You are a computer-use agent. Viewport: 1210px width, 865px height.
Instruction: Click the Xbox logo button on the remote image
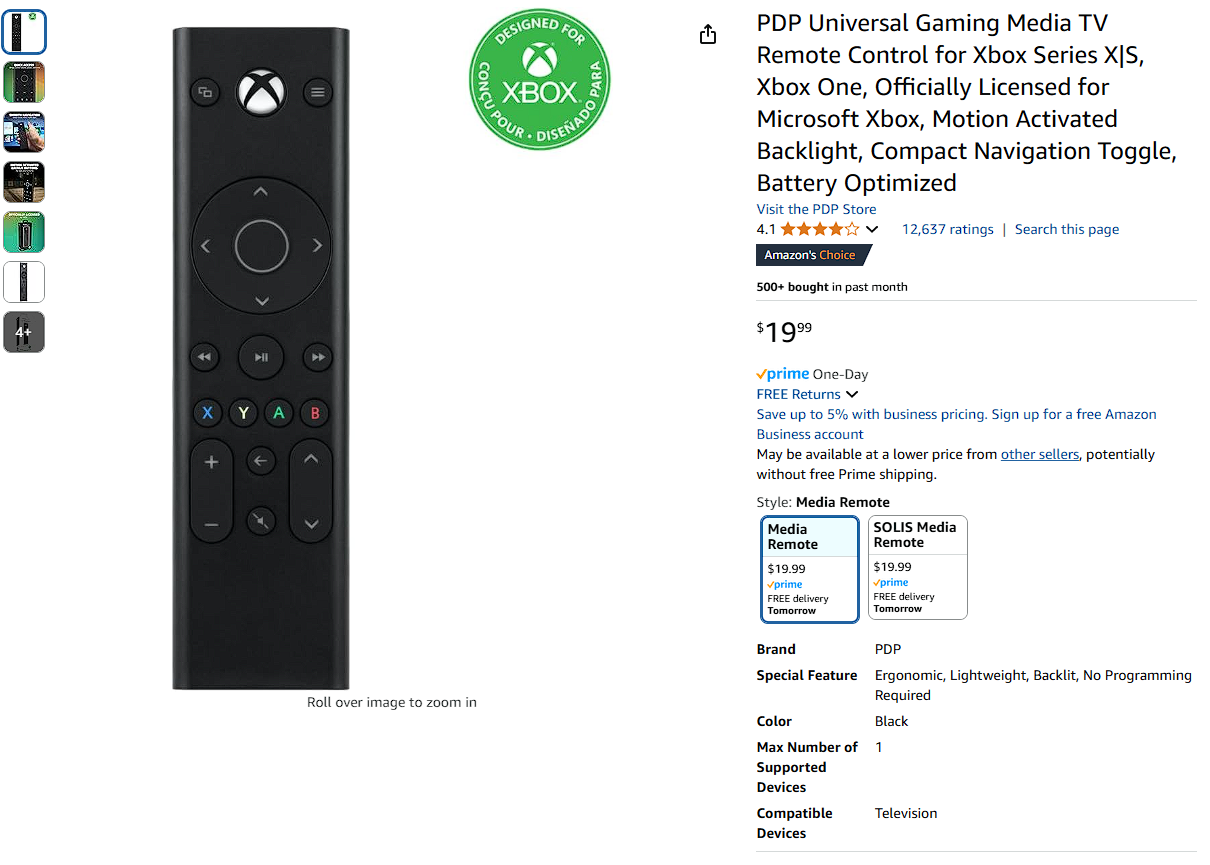click(x=261, y=92)
